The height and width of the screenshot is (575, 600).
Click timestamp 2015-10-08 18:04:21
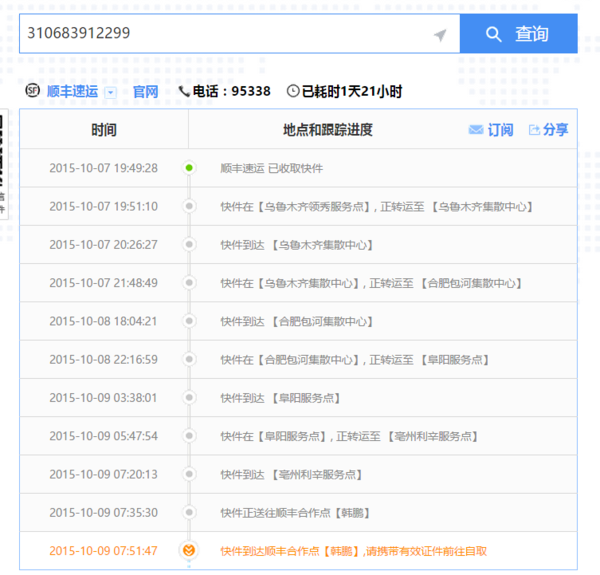[103, 321]
